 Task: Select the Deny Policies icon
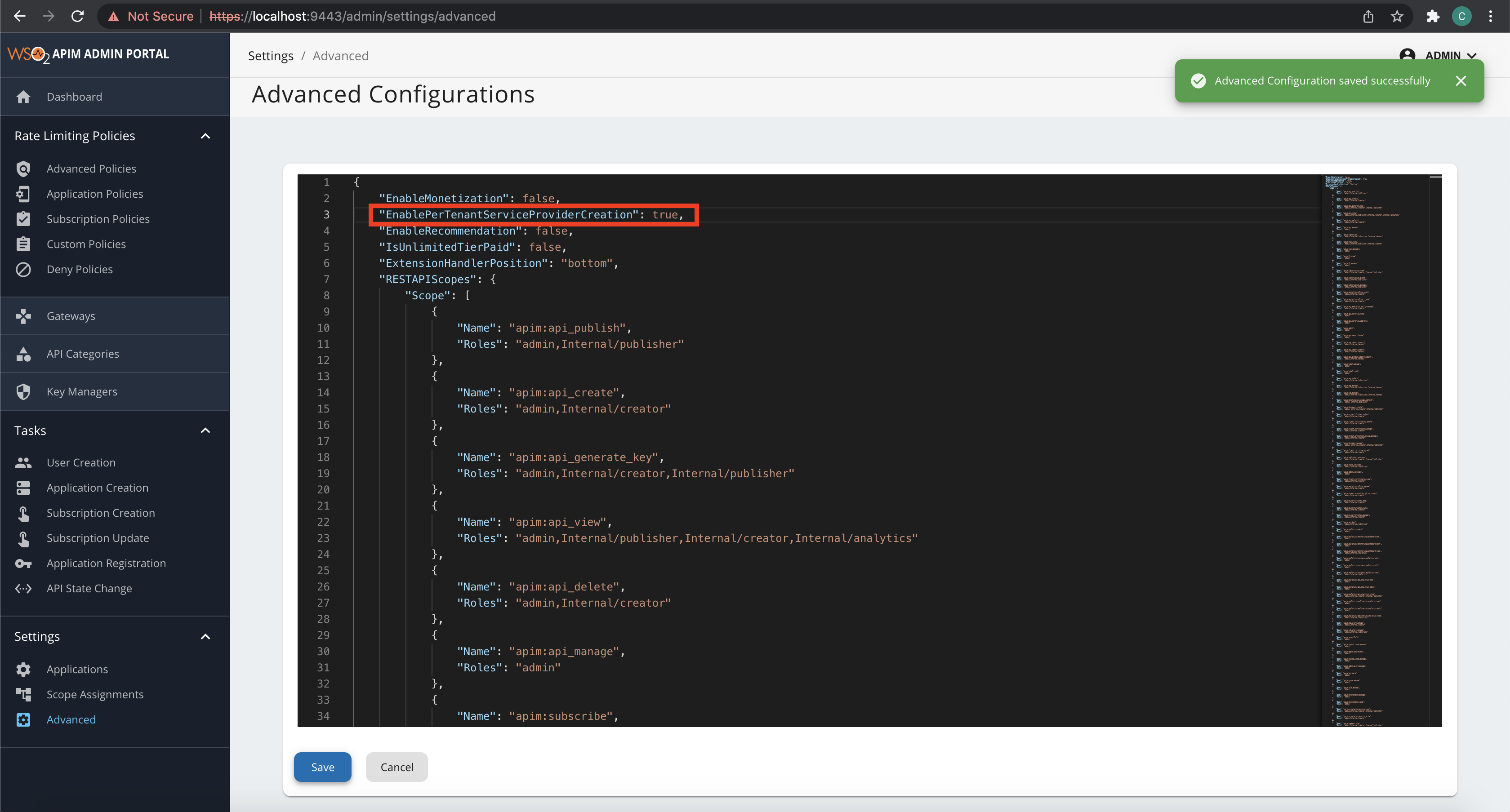click(x=23, y=269)
